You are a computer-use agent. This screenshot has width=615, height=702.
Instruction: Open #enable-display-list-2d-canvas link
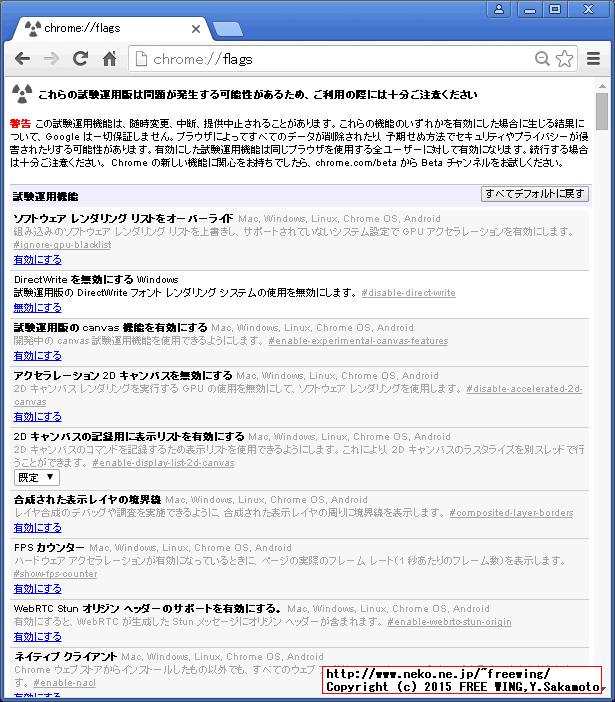pyautogui.click(x=163, y=462)
